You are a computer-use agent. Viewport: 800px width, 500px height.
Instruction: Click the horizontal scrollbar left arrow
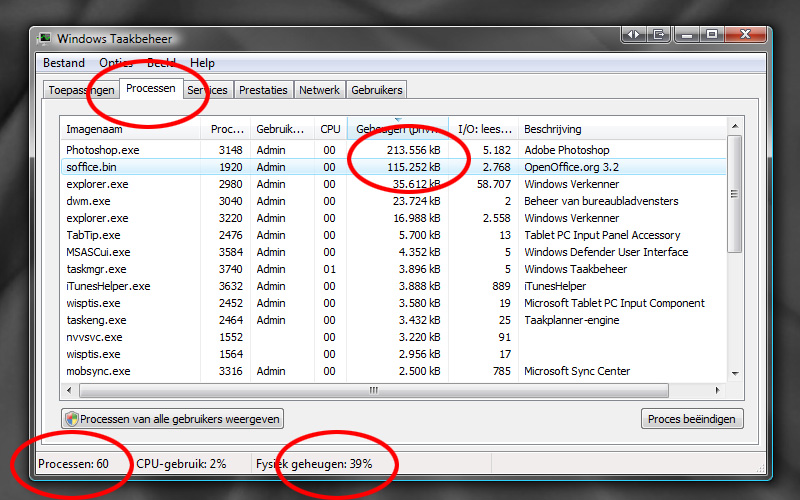pyautogui.click(x=69, y=390)
